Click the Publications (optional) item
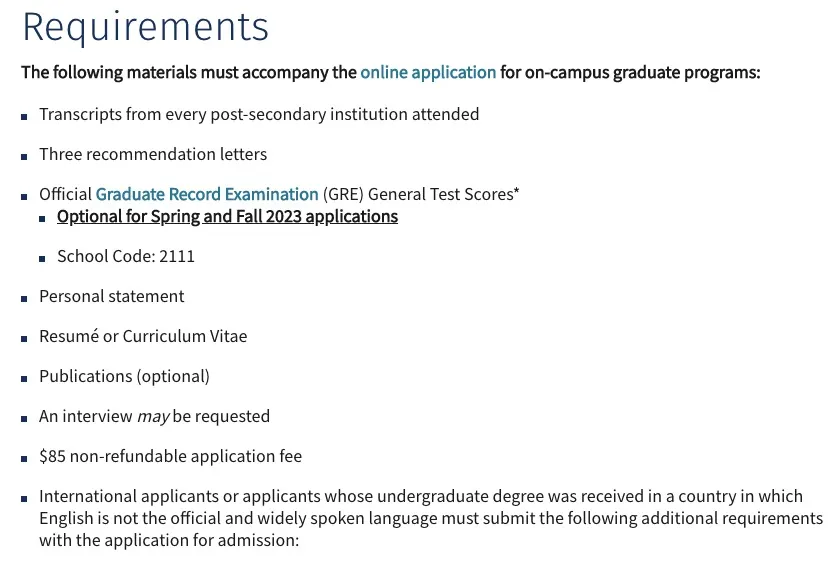Screen dimensions: 838x563 click(124, 376)
